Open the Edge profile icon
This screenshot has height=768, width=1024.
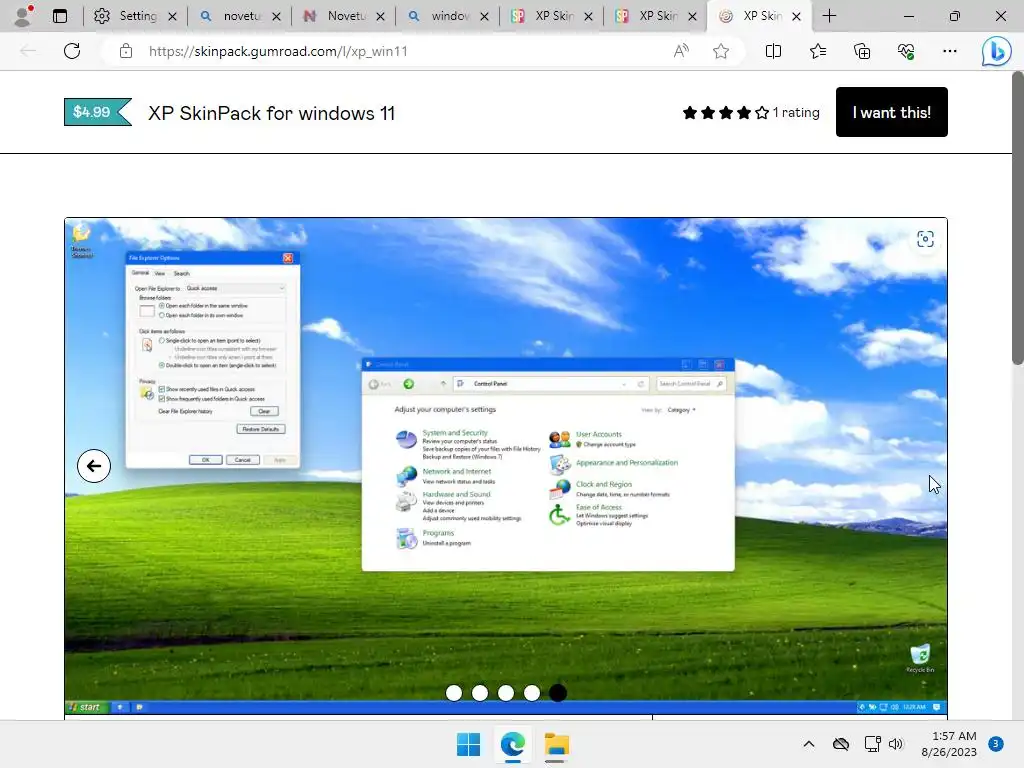click(x=24, y=16)
